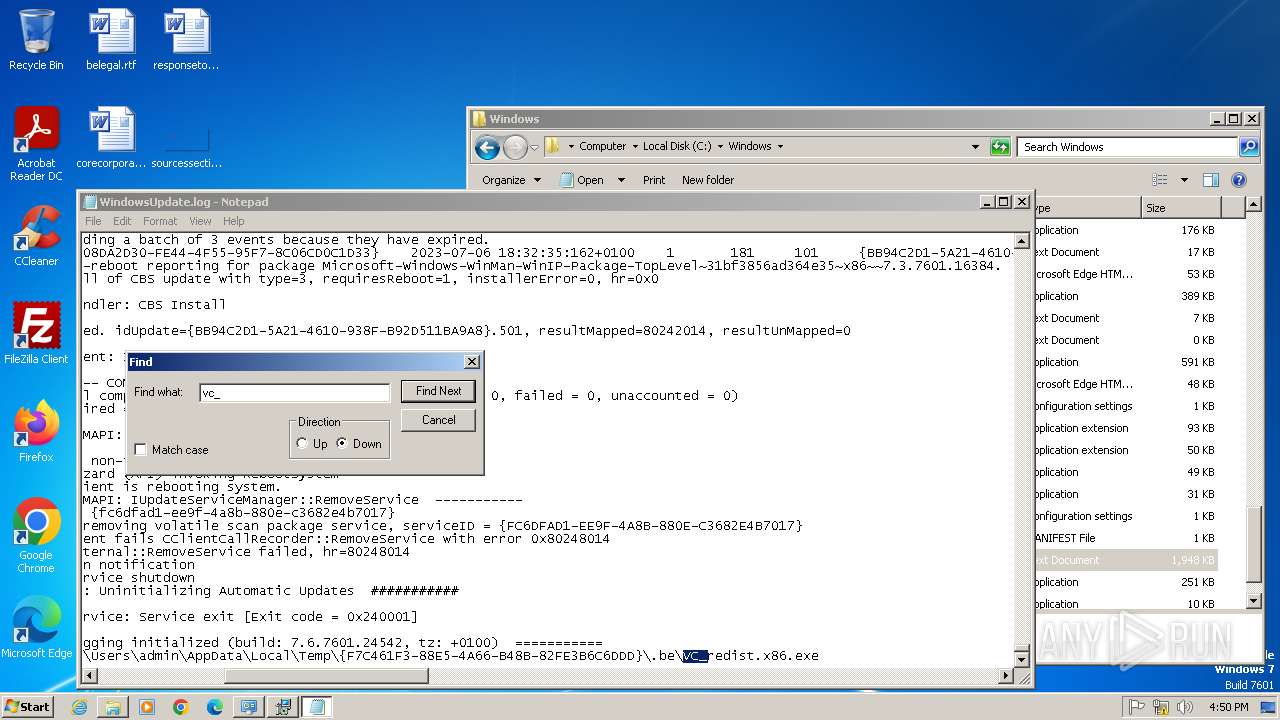The image size is (1280, 720).
Task: Open belegal.rtf document on desktop
Action: 112,40
